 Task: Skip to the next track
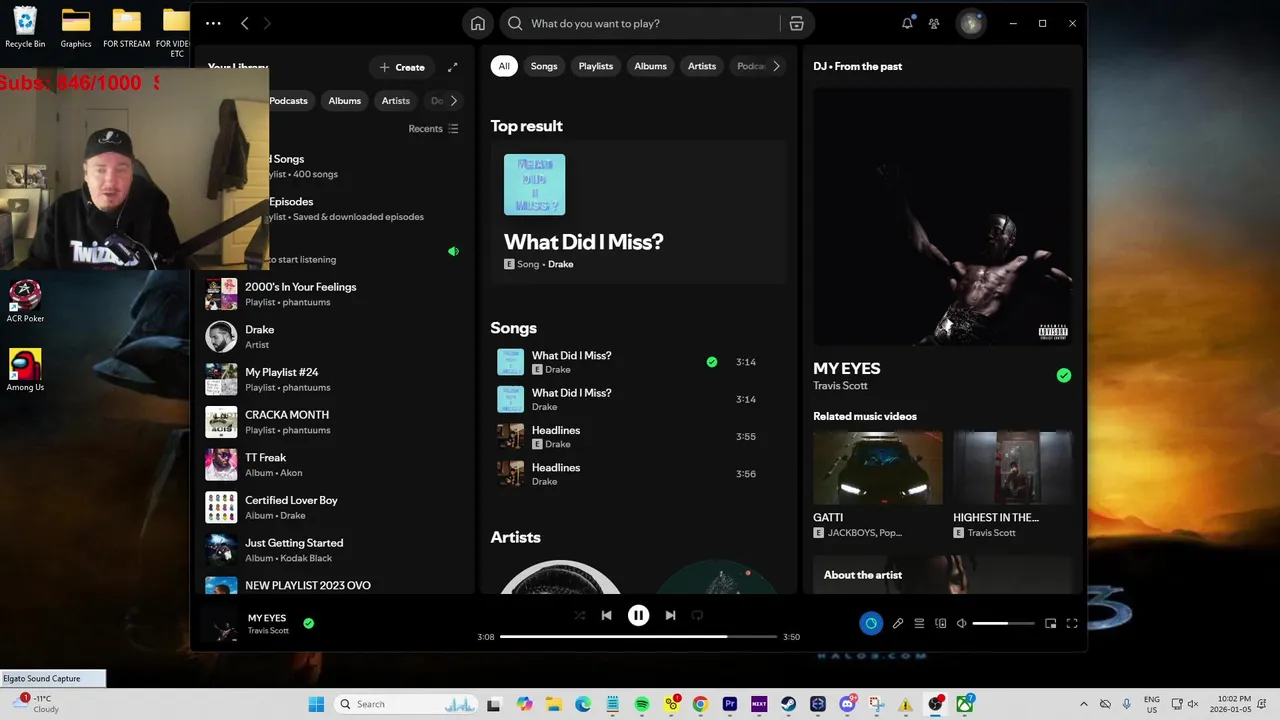click(670, 615)
